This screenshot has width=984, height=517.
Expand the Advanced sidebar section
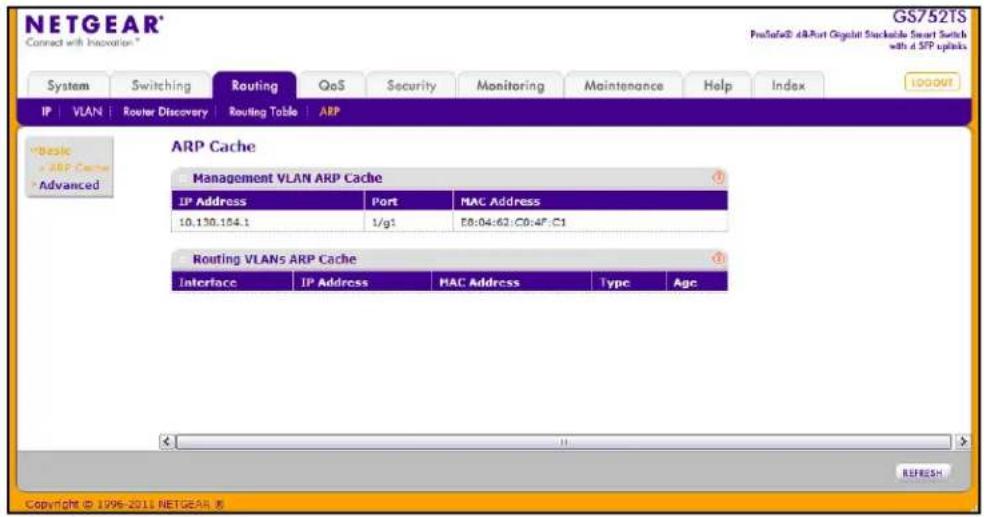[x=68, y=185]
